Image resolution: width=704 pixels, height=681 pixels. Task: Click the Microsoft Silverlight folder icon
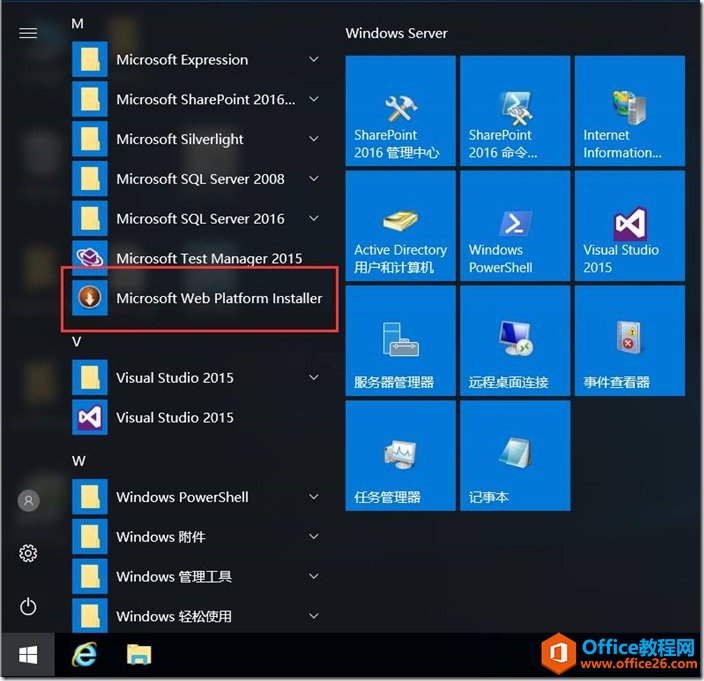point(90,139)
